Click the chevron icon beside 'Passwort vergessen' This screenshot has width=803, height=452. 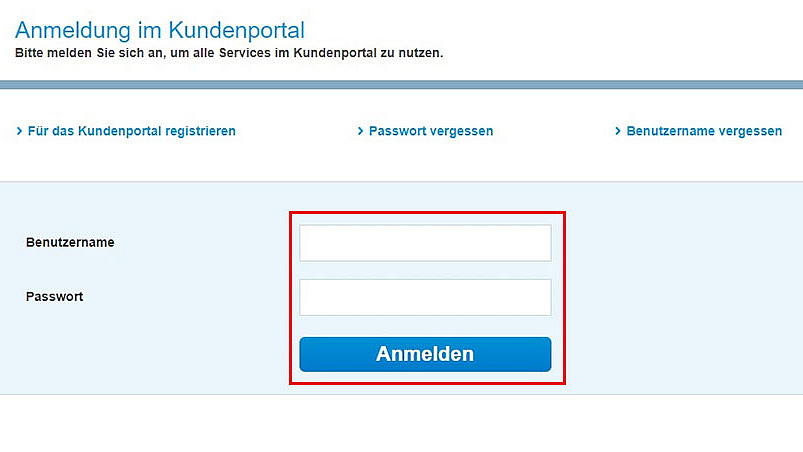click(x=360, y=131)
